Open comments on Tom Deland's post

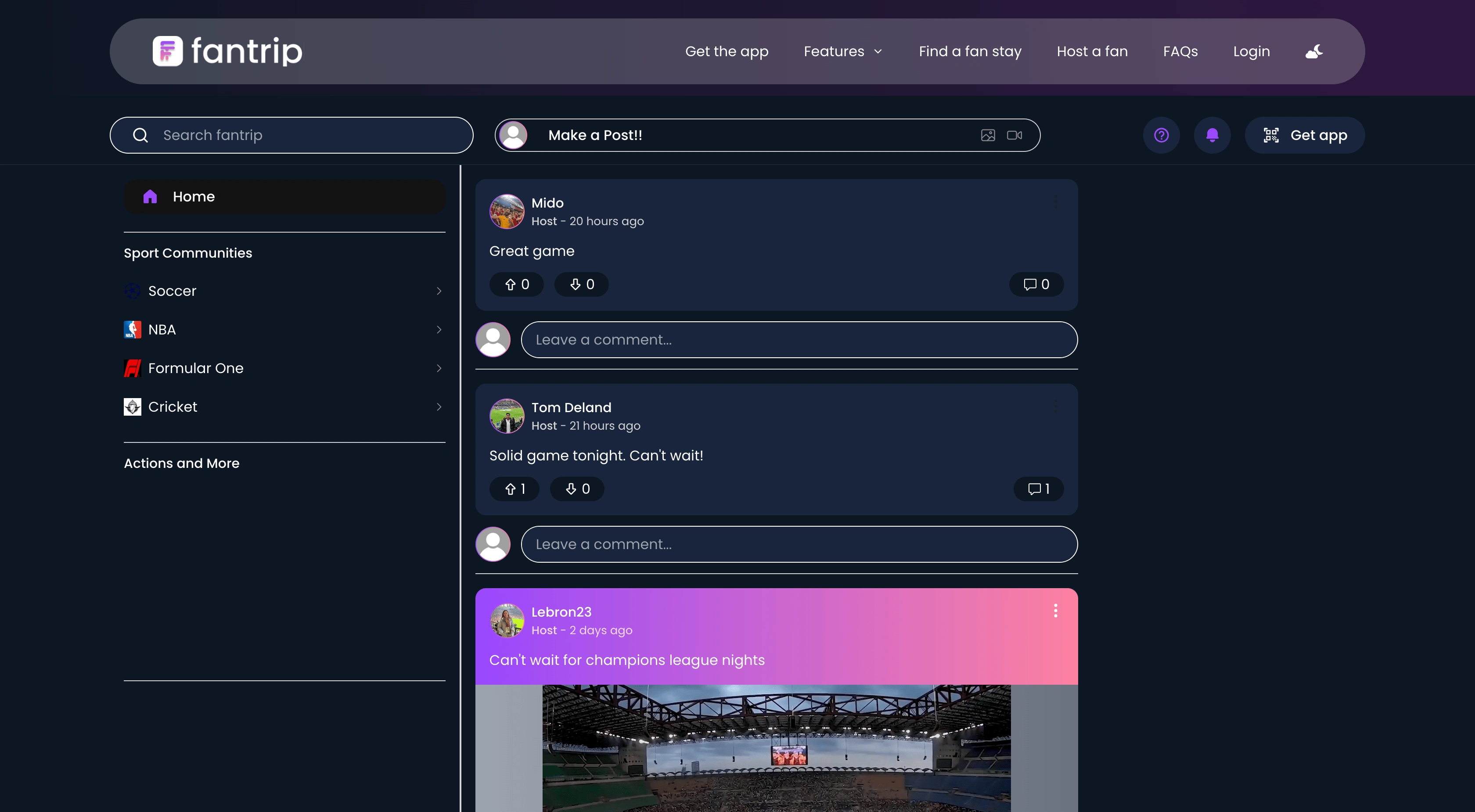click(1039, 489)
